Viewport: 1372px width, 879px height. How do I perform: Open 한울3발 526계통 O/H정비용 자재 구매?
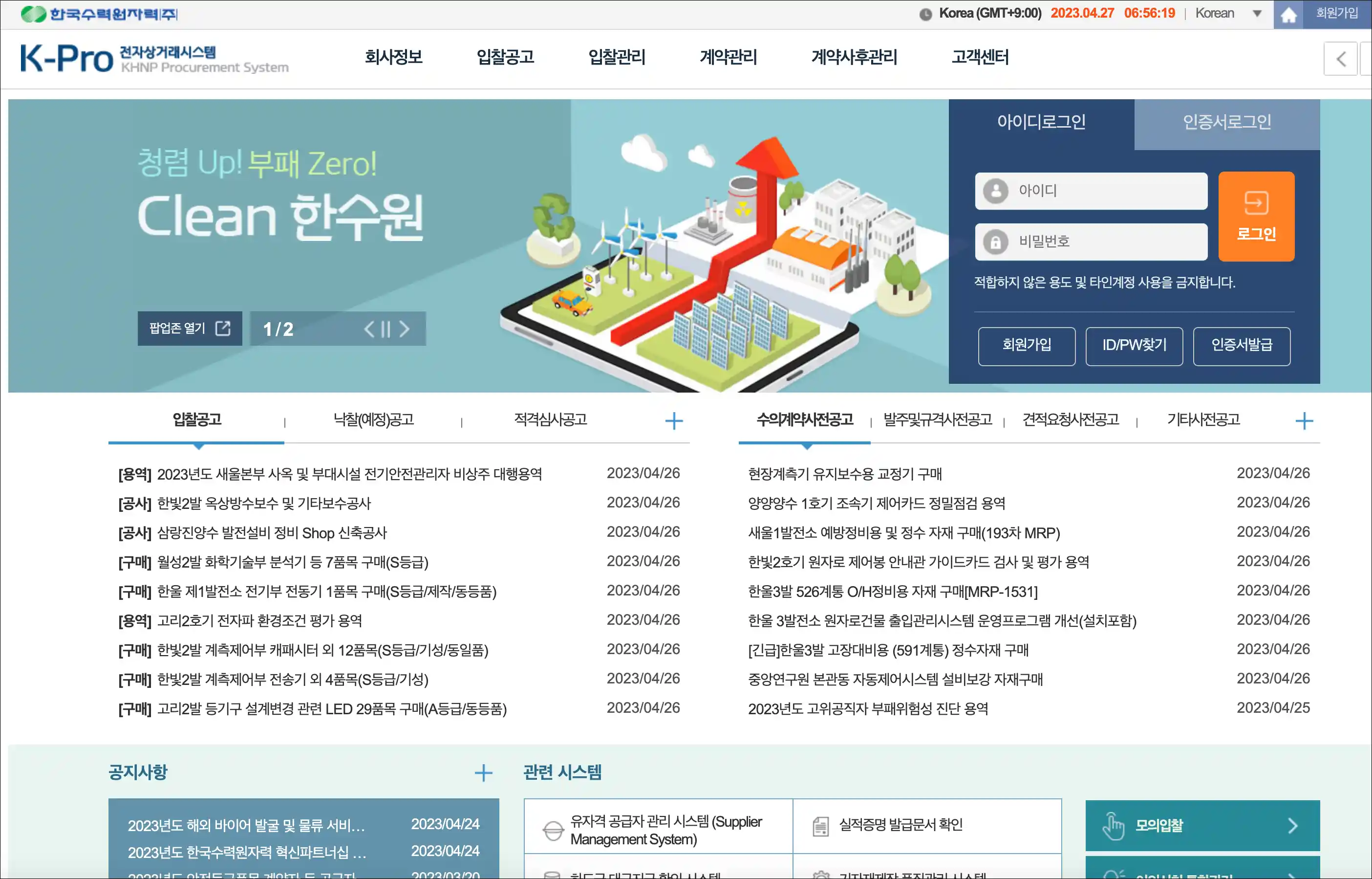pyautogui.click(x=893, y=592)
